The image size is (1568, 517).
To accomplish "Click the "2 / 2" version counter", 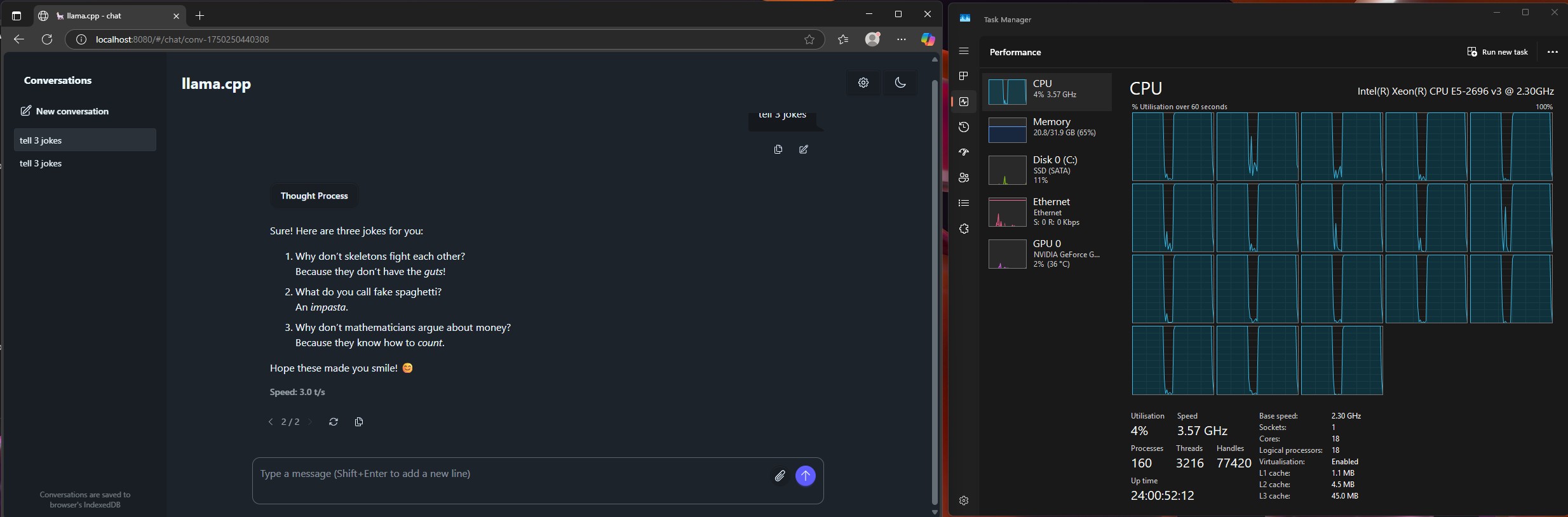I will tap(290, 422).
